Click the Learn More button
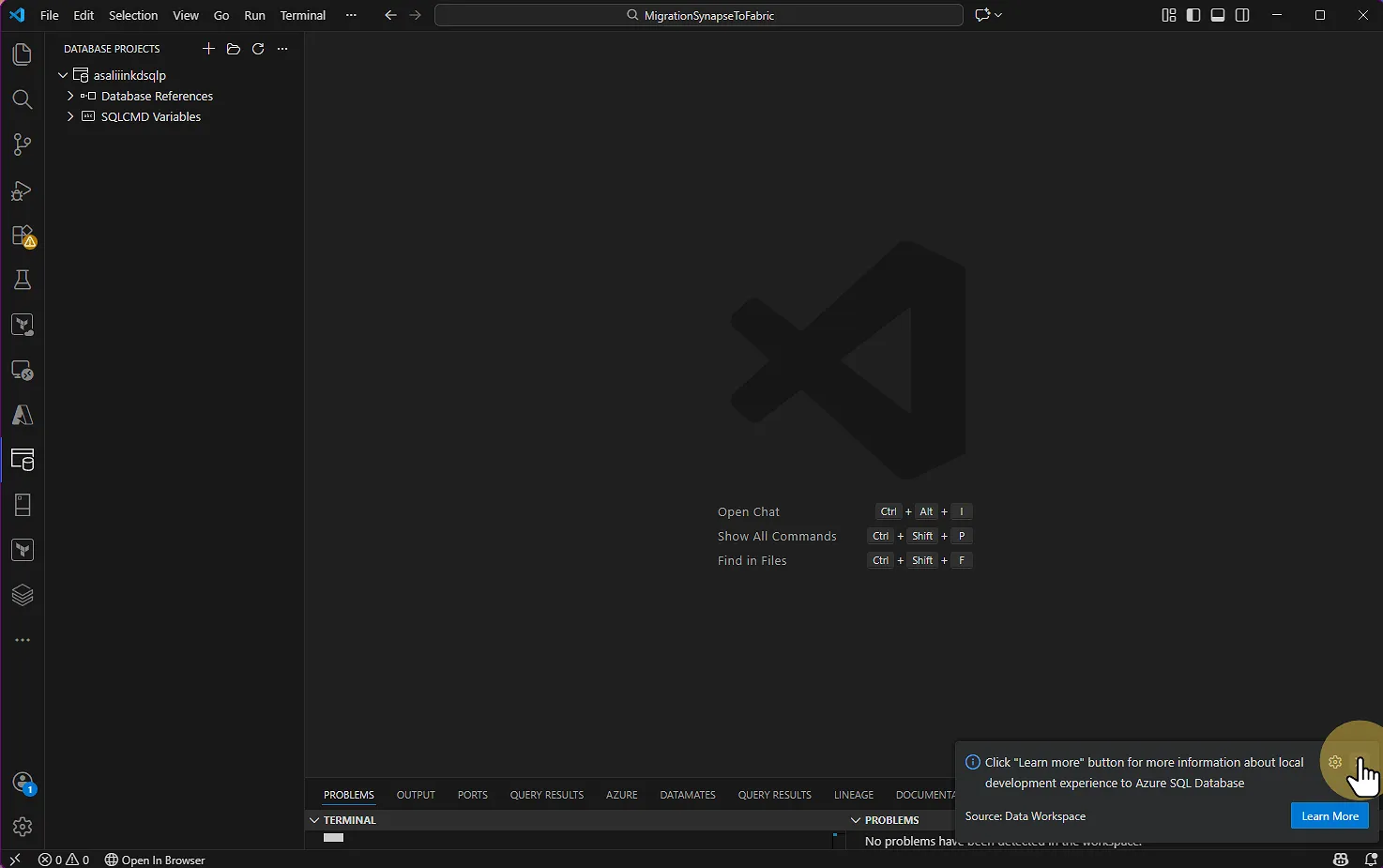Viewport: 1383px width, 868px height. point(1330,816)
